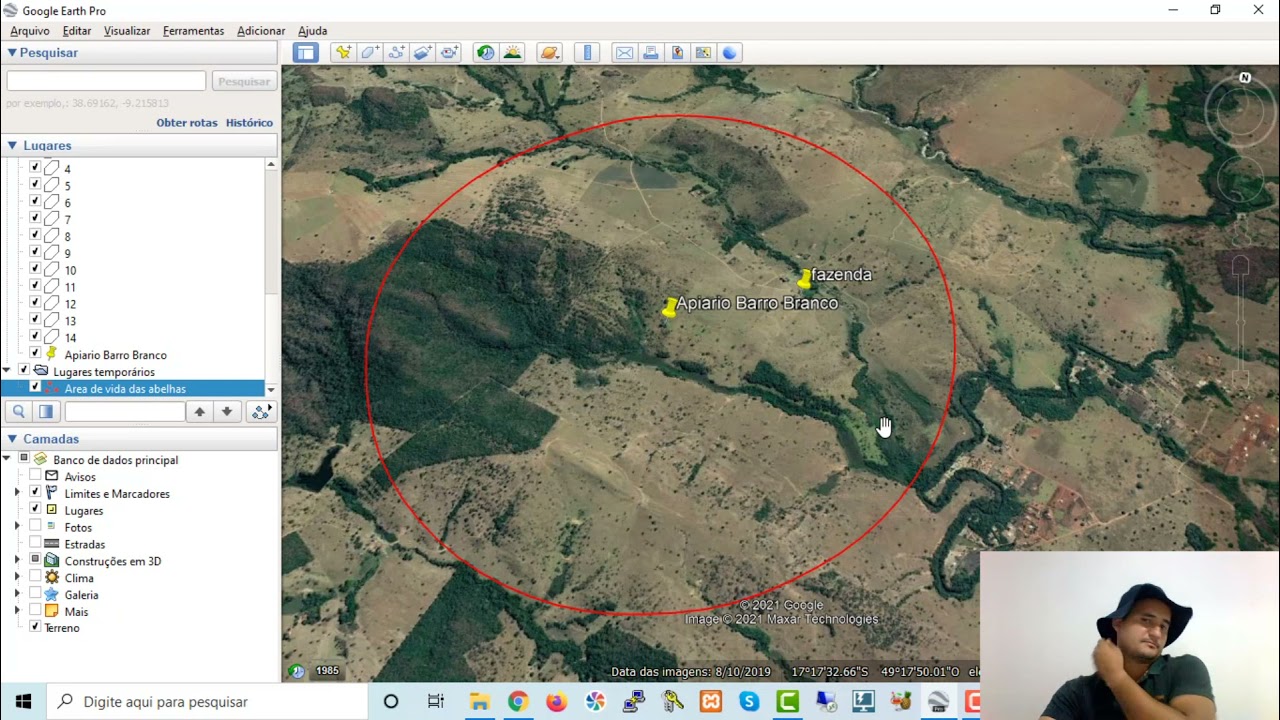Move item up with the arrow button
Screen dimensions: 1280x720
(x=200, y=411)
